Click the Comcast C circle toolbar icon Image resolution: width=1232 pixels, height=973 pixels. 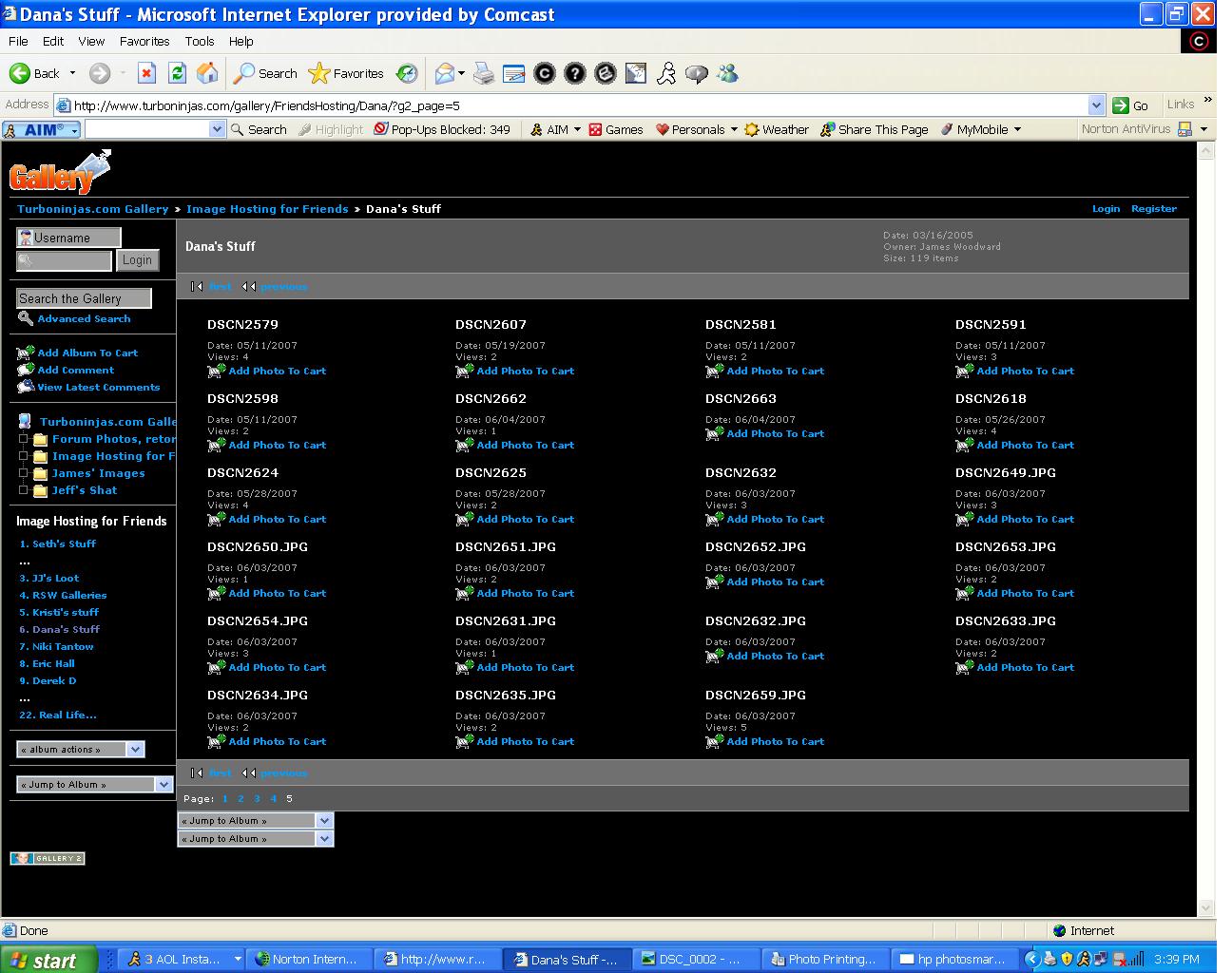tap(544, 73)
